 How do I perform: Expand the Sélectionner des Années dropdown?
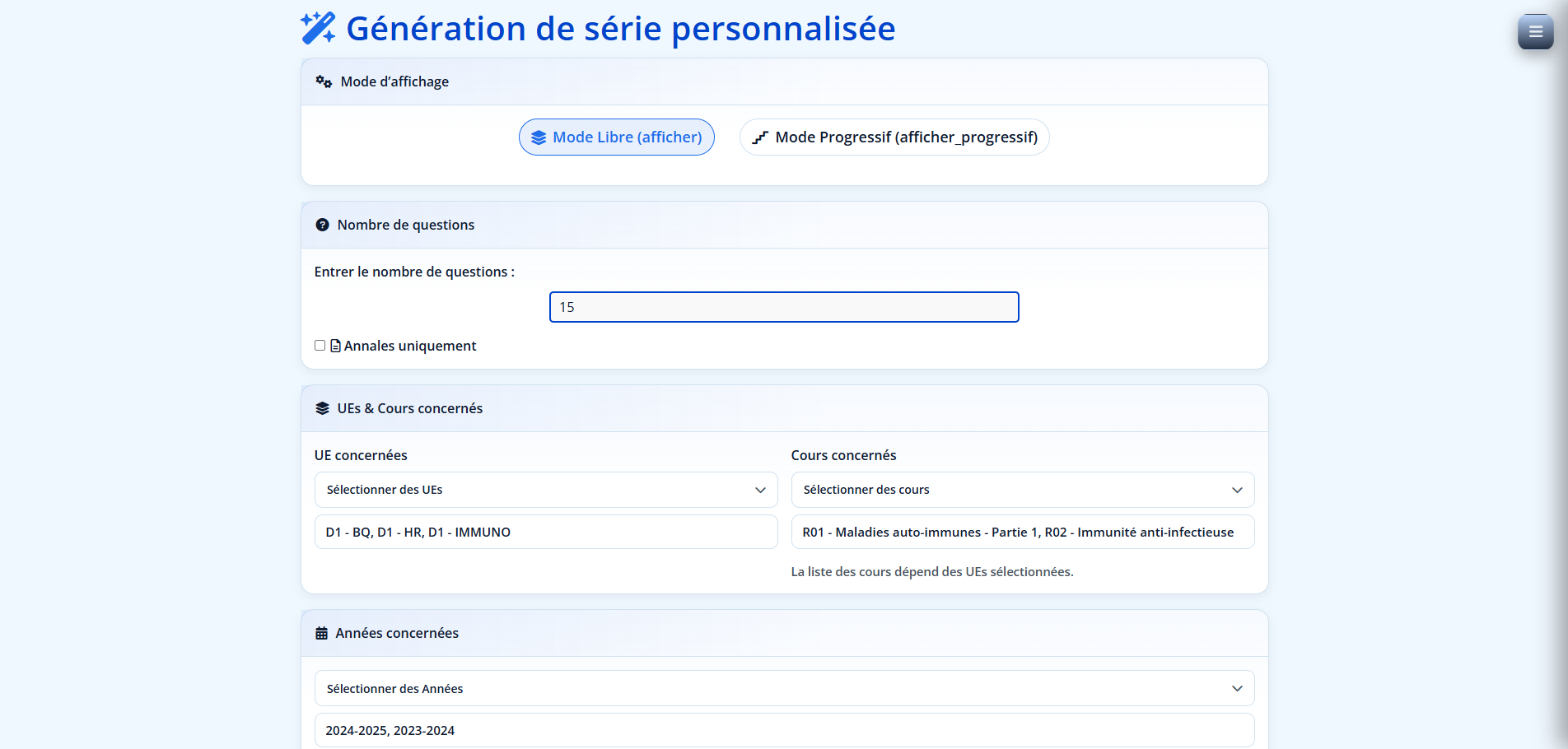783,688
